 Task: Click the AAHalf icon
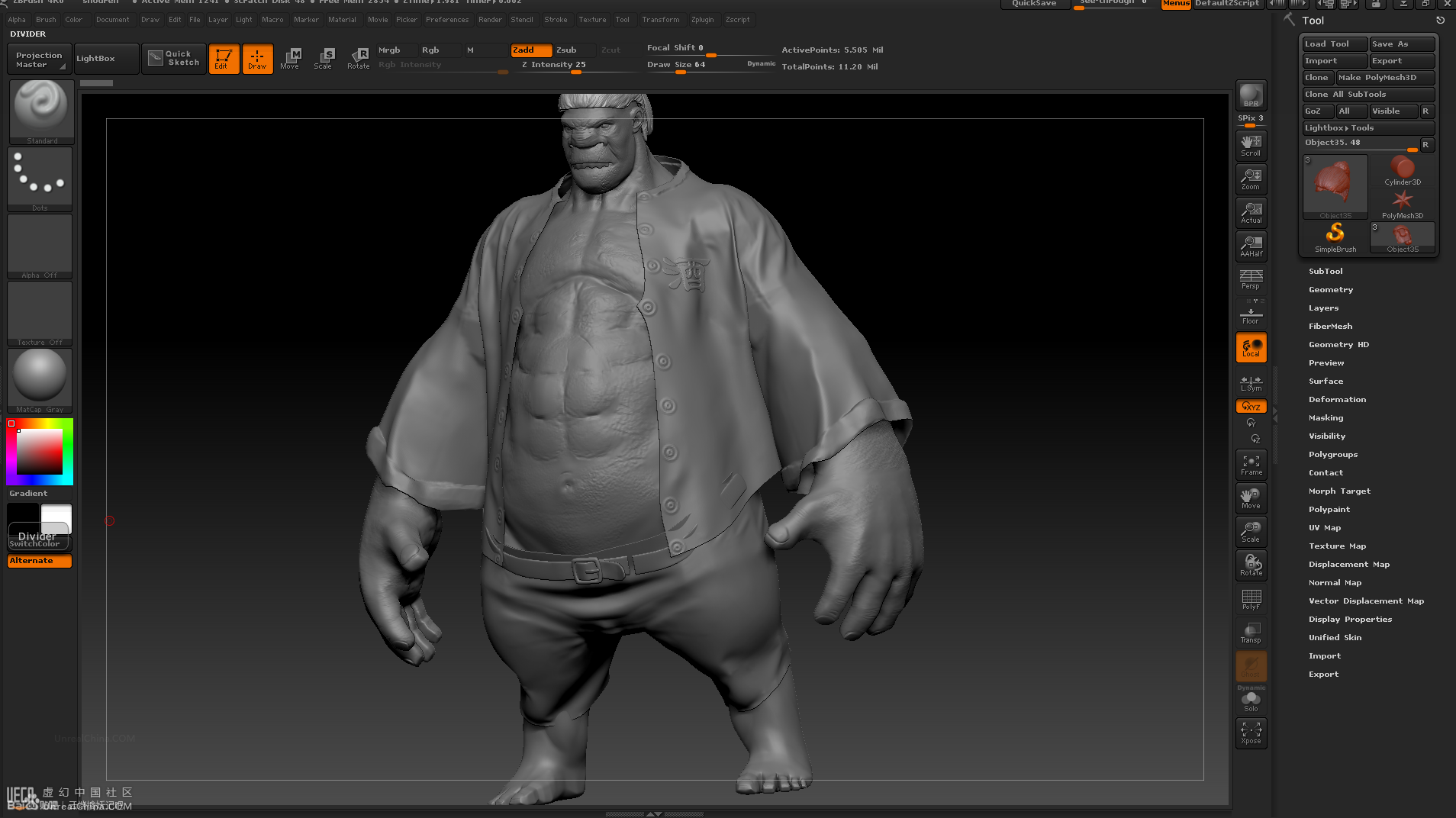coord(1251,246)
